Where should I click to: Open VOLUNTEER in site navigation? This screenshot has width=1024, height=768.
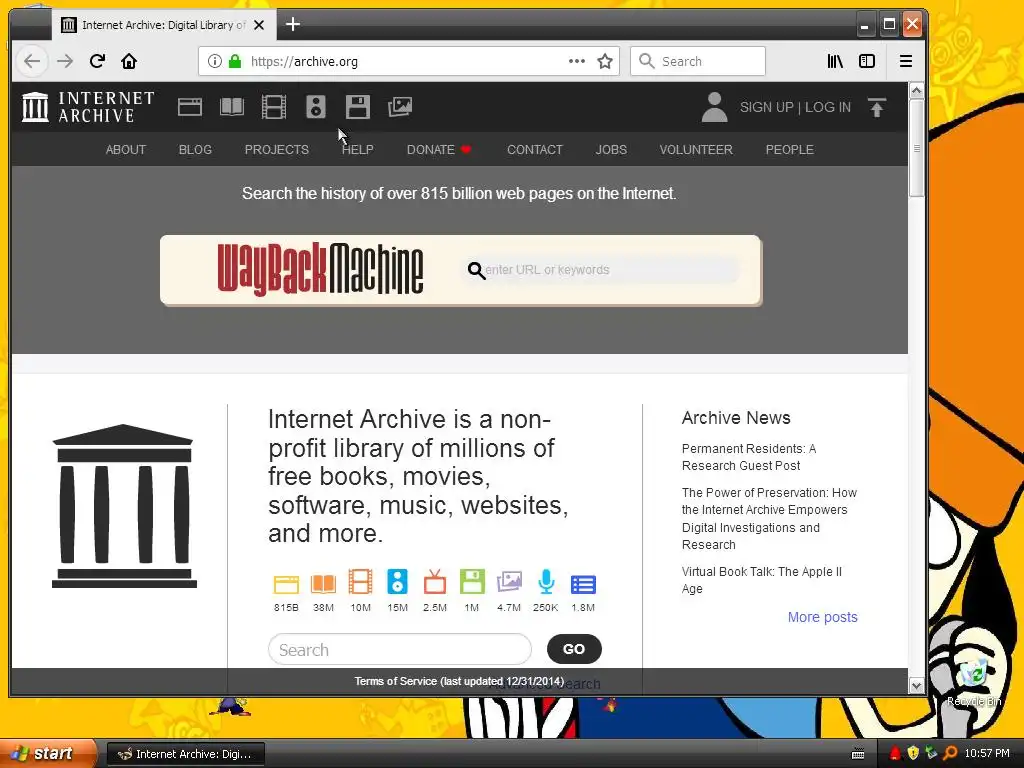click(696, 150)
